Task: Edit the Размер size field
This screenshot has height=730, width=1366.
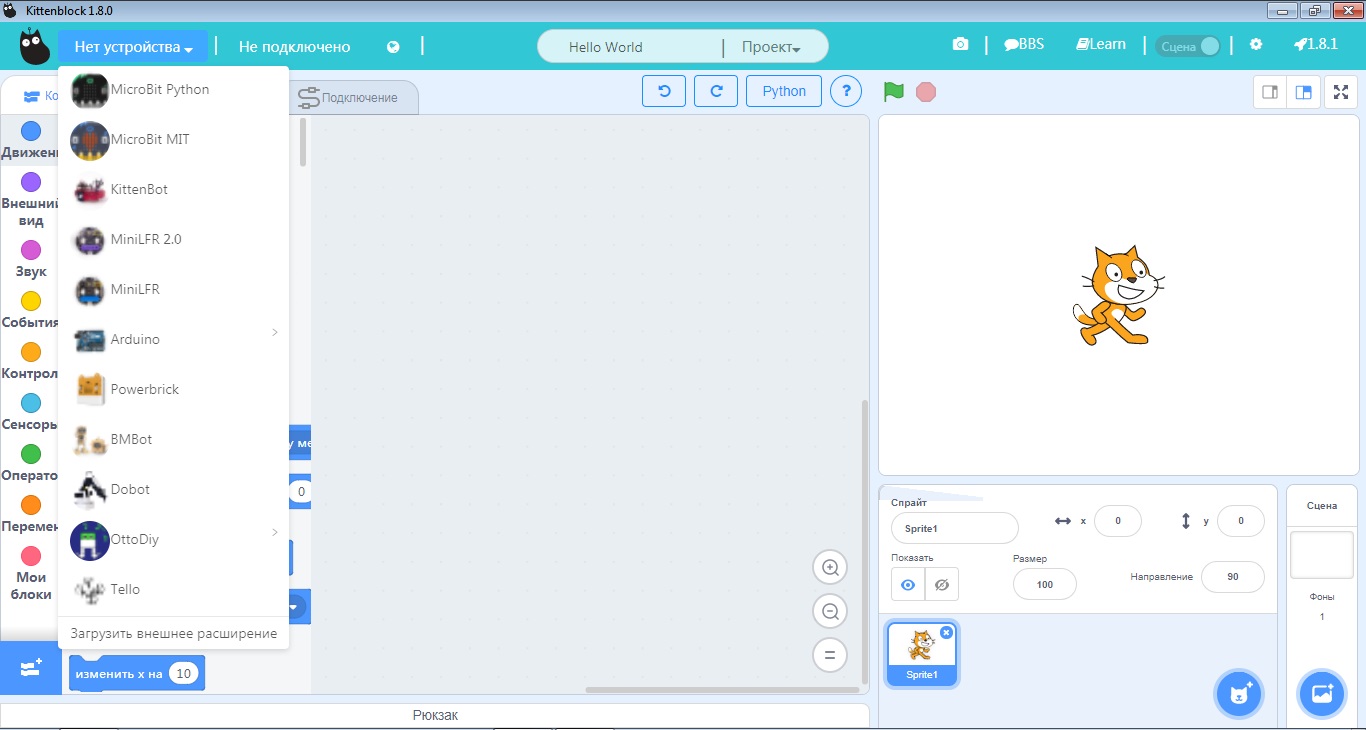Action: point(1045,584)
